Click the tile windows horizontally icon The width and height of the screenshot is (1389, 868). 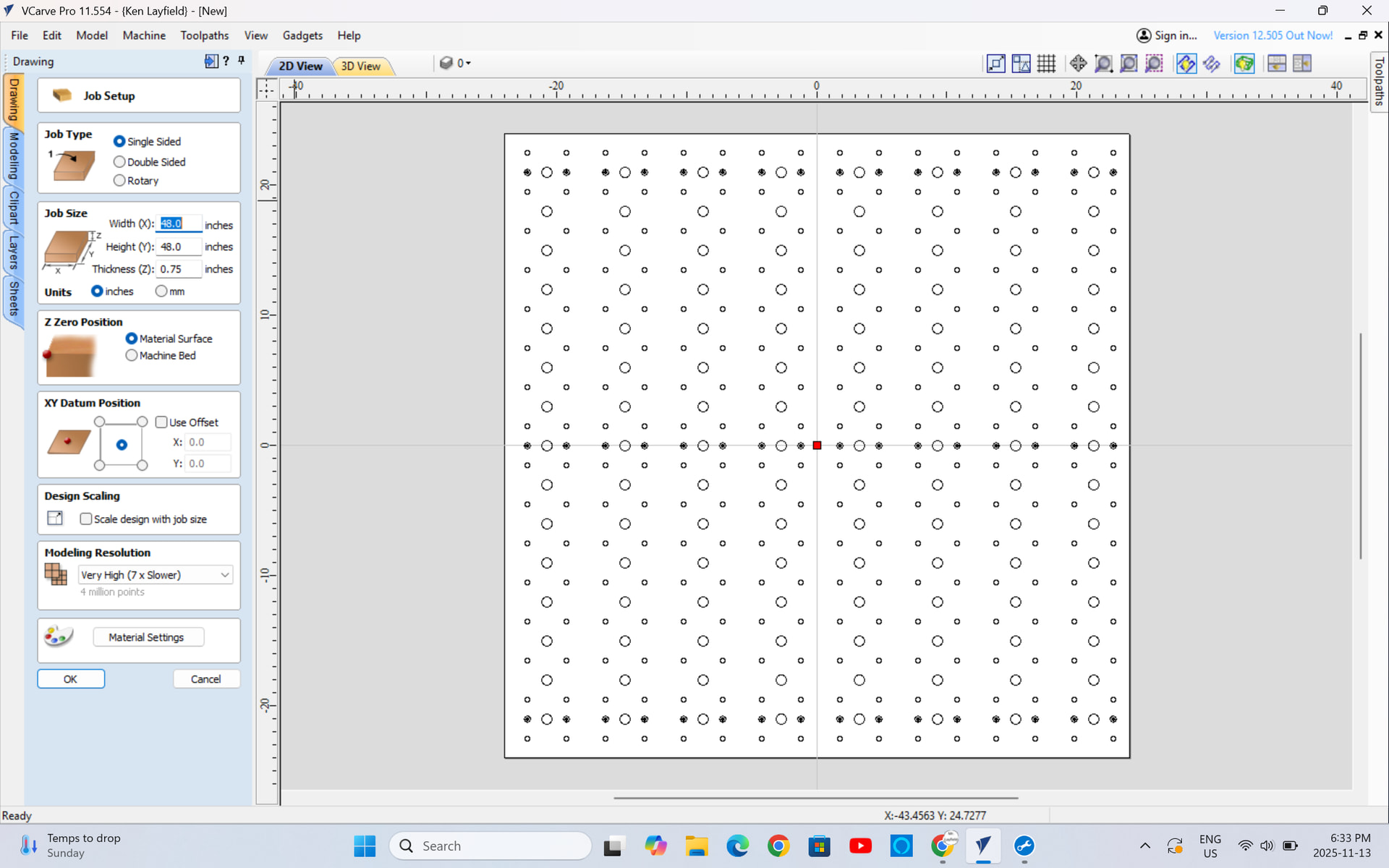click(x=1277, y=64)
